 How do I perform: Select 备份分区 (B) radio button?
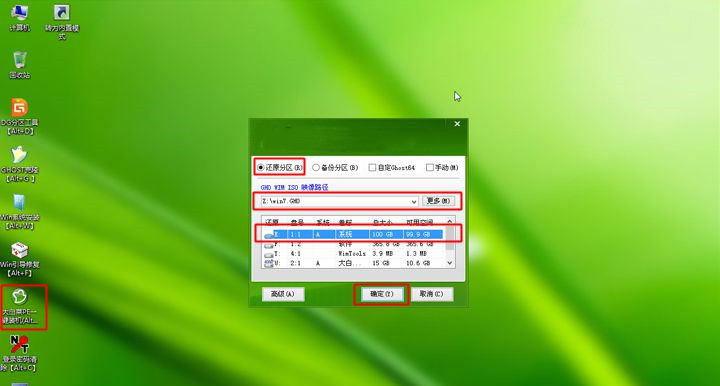[316, 168]
